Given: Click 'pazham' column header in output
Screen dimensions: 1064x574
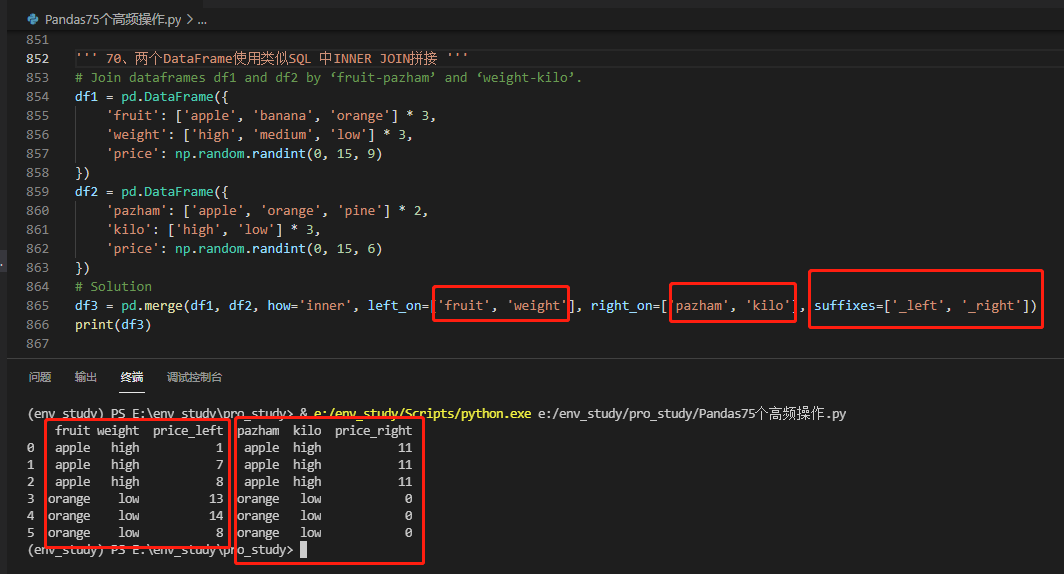Looking at the screenshot, I should [x=258, y=430].
